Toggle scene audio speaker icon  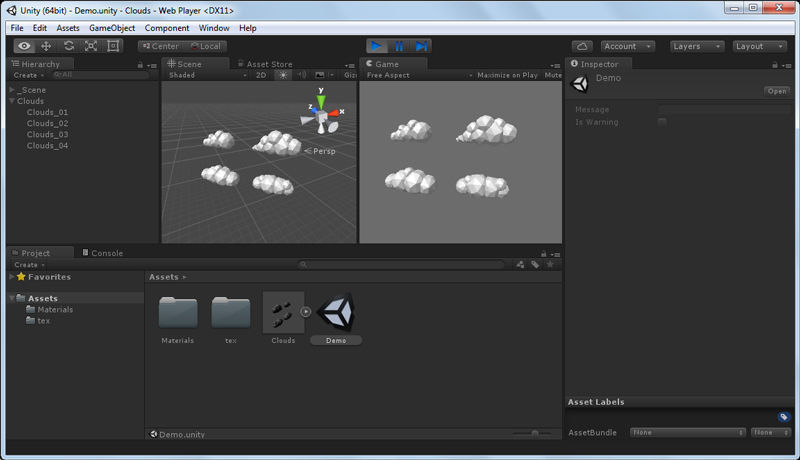click(302, 75)
